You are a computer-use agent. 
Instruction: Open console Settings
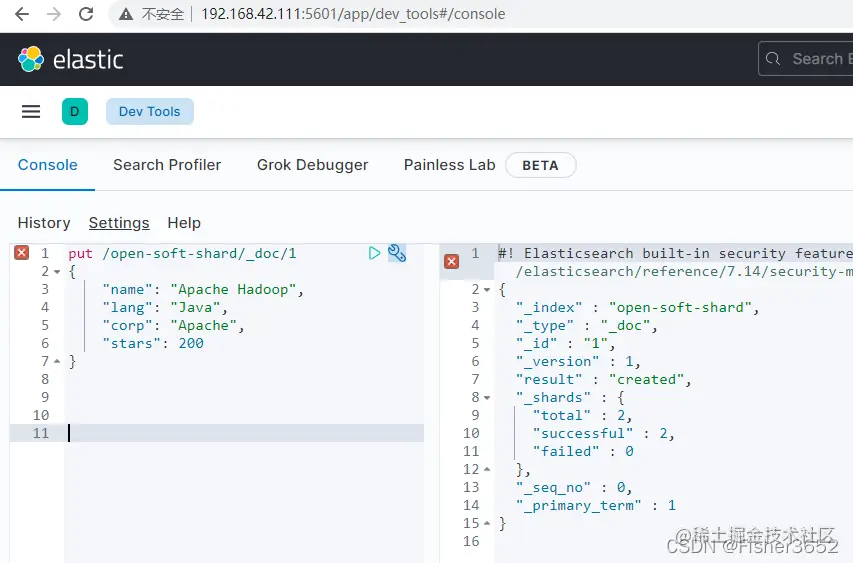point(119,223)
